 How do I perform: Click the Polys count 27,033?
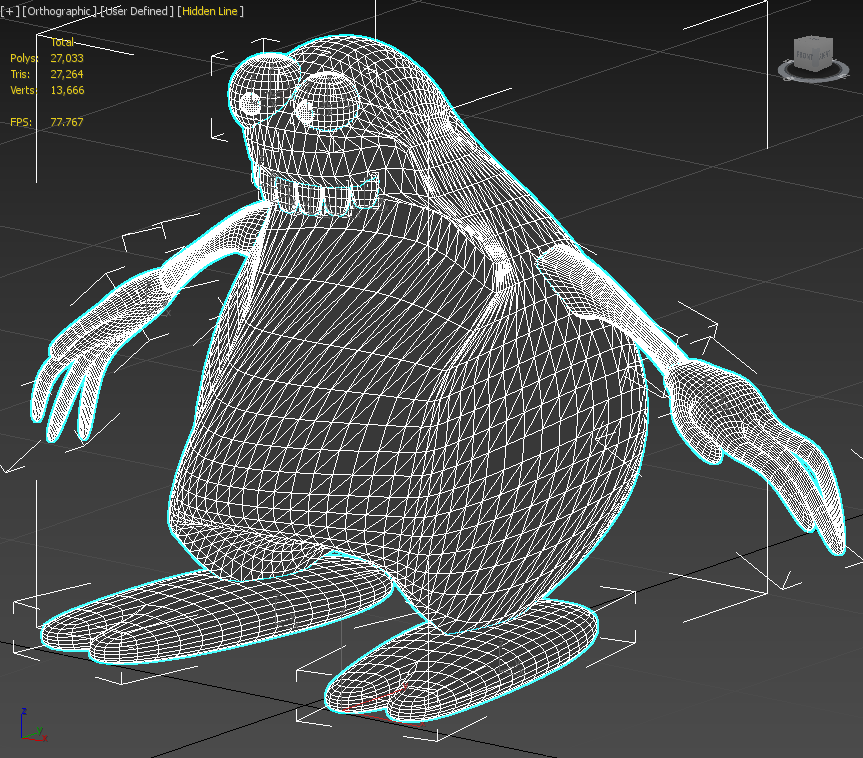point(67,58)
